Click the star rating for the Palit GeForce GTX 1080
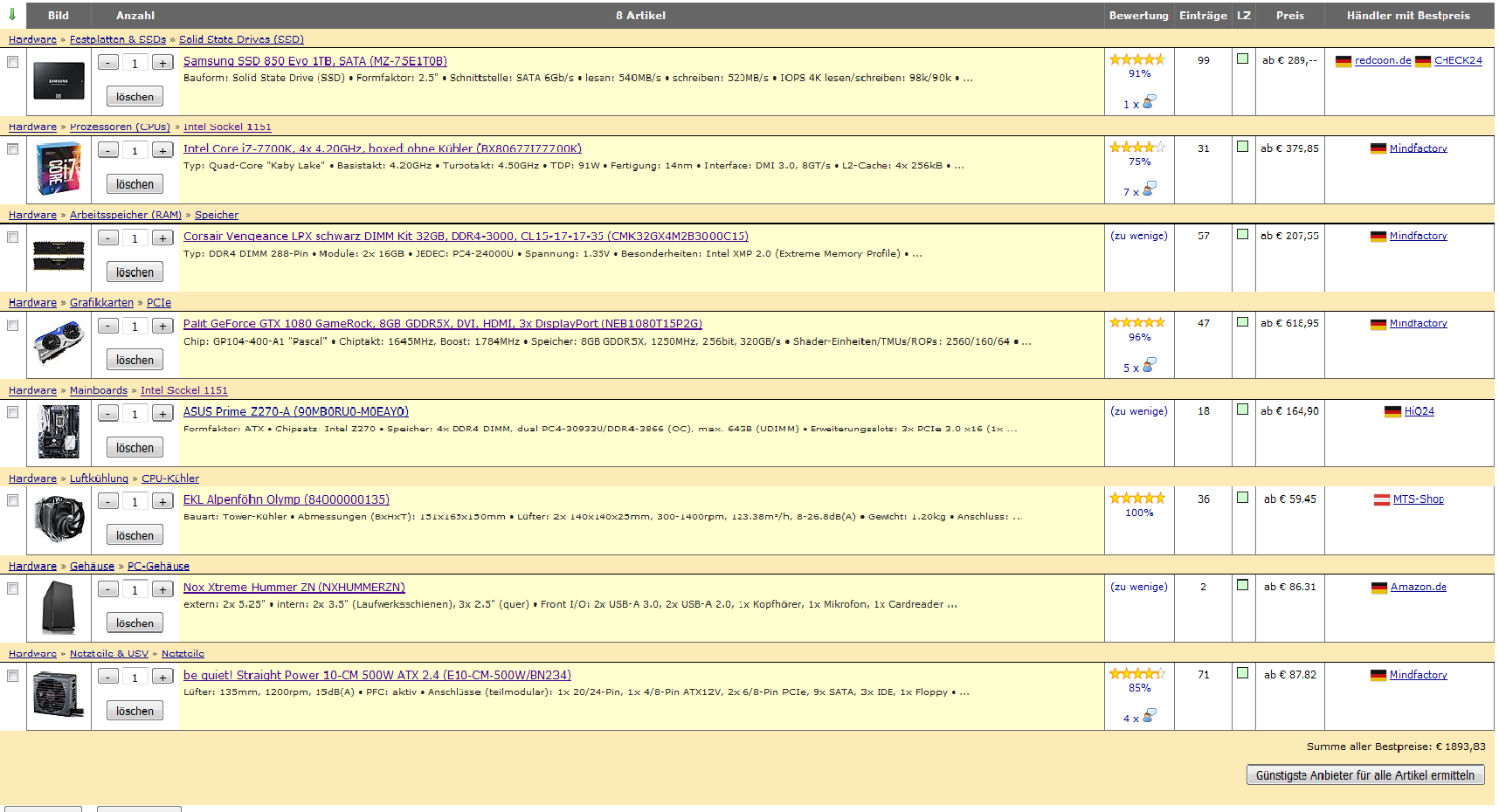Image resolution: width=1499 pixels, height=812 pixels. (x=1137, y=323)
